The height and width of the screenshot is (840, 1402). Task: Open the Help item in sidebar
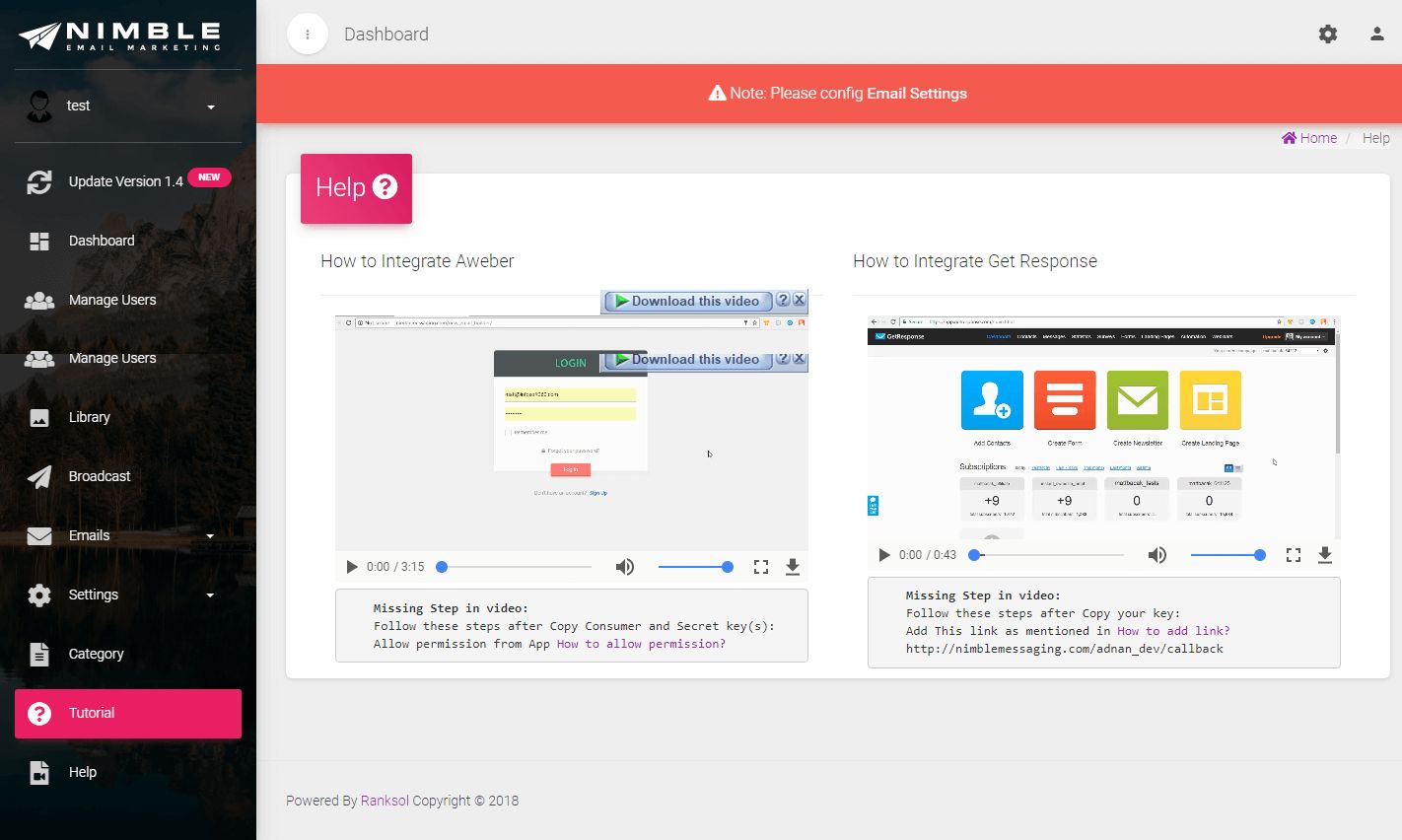click(128, 772)
